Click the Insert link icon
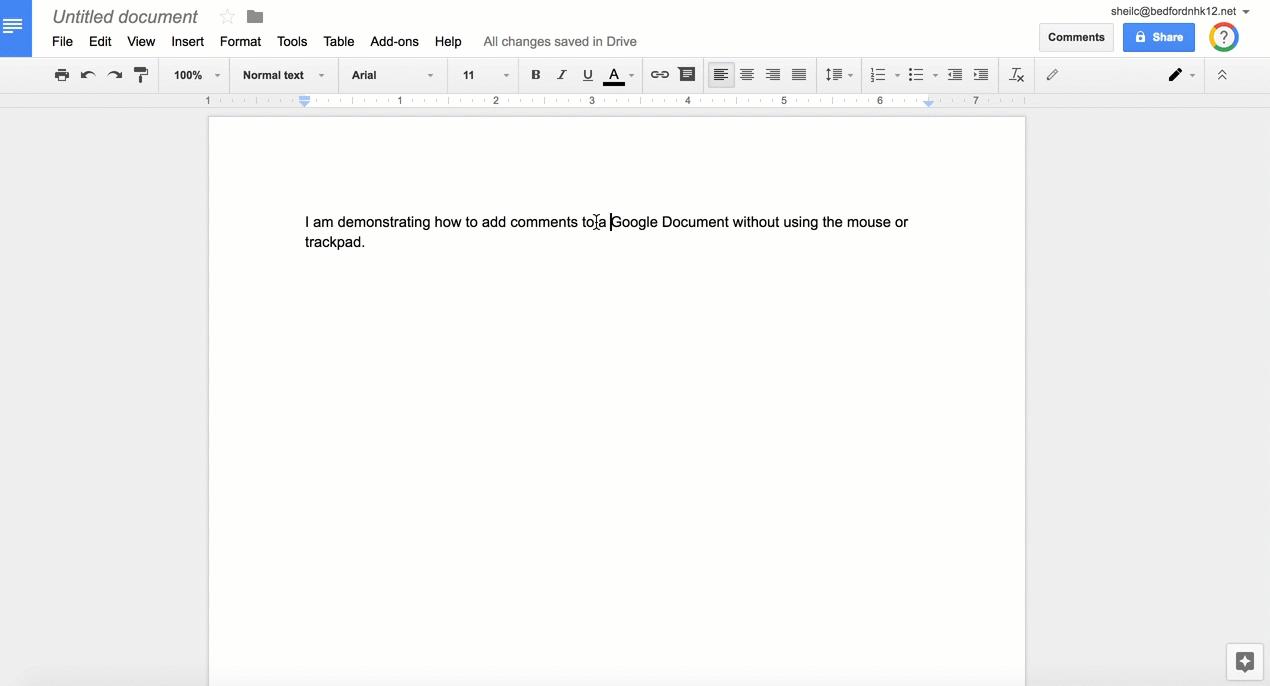1270x686 pixels. 660,75
